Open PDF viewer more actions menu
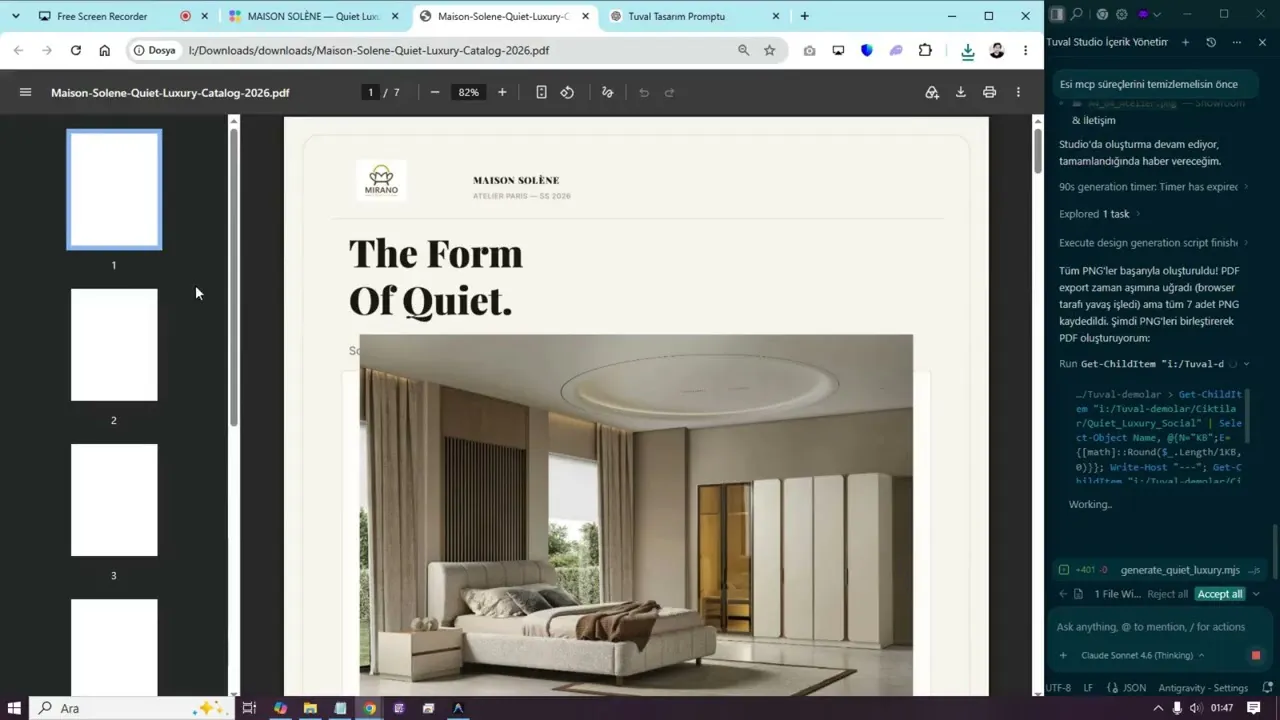Screen dimensions: 1280x720 coord(1018,92)
